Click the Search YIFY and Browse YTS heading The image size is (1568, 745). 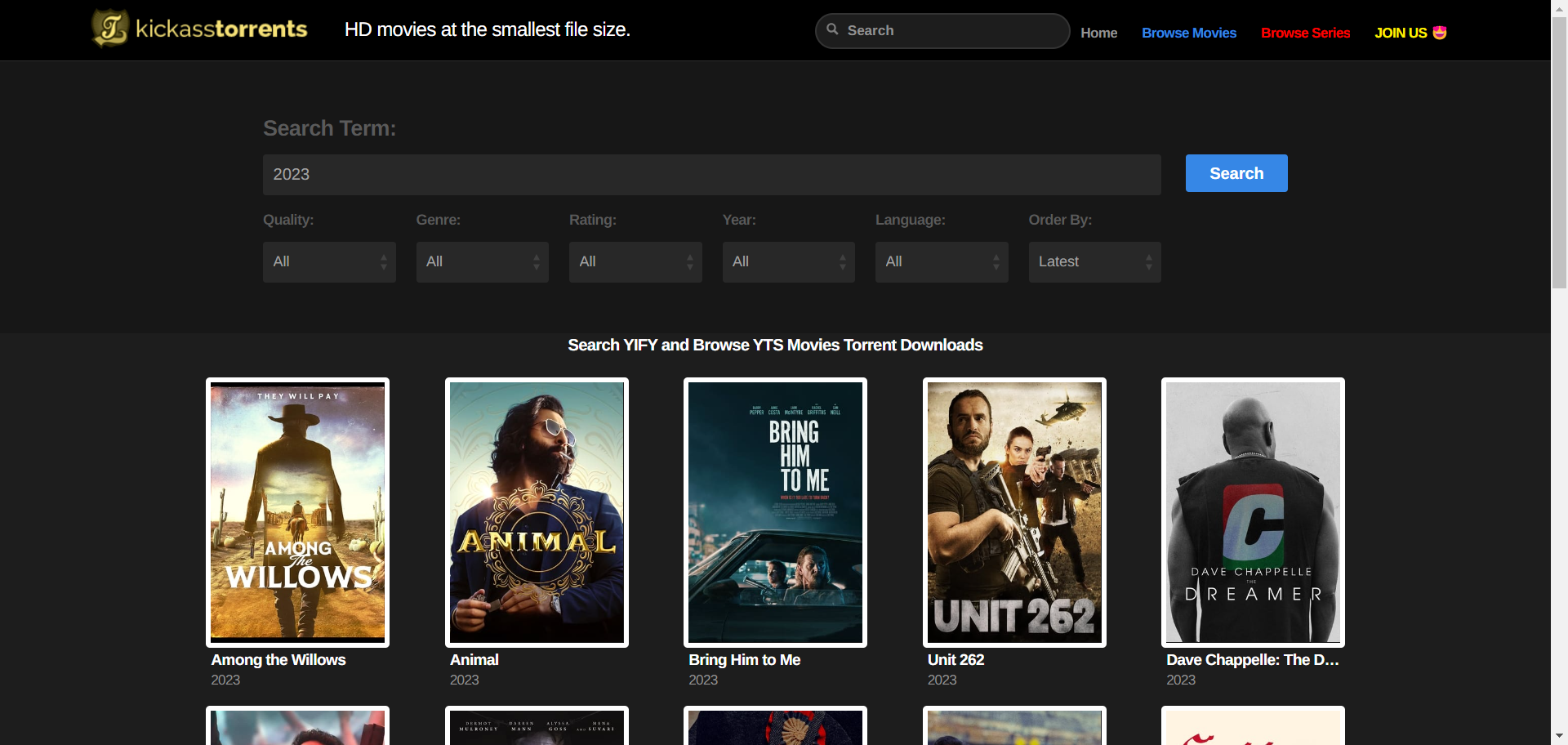775,345
